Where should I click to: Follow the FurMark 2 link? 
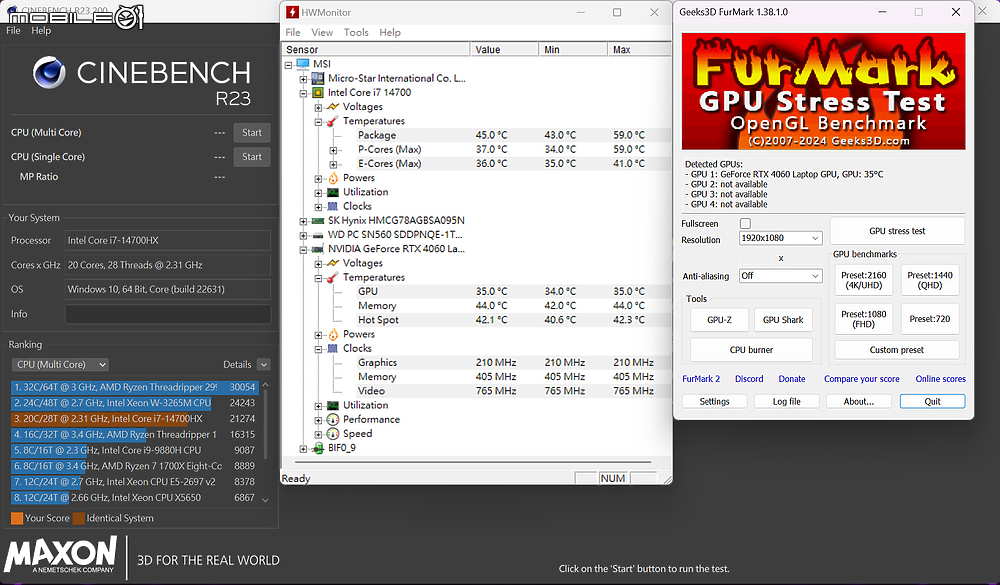click(x=701, y=379)
